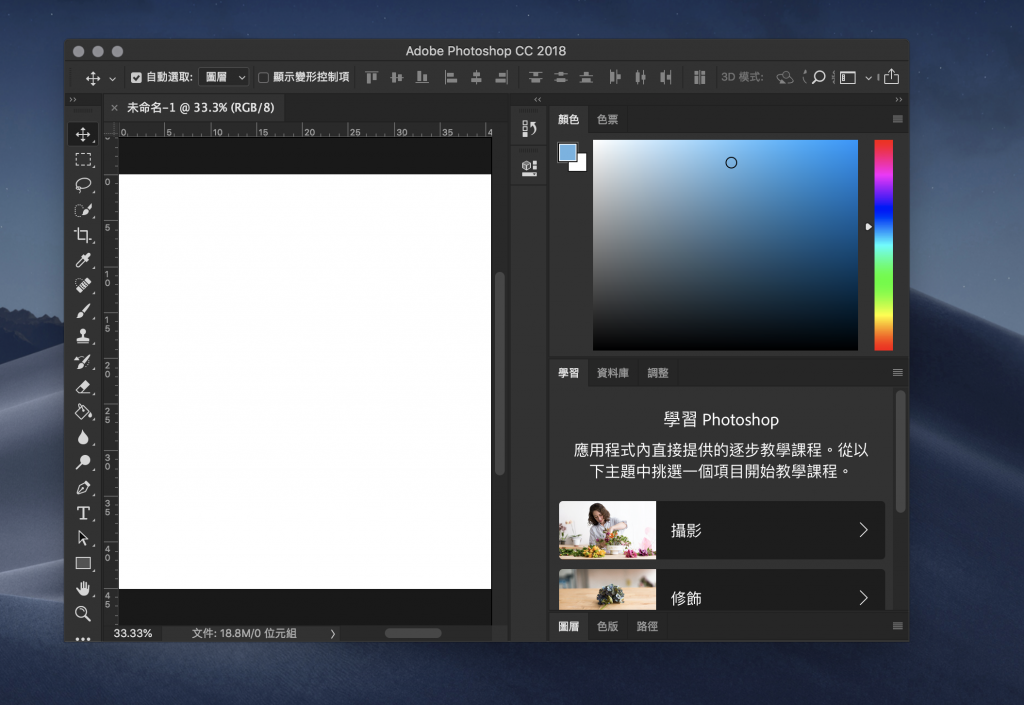Select the Eyedropper tool

click(83, 260)
